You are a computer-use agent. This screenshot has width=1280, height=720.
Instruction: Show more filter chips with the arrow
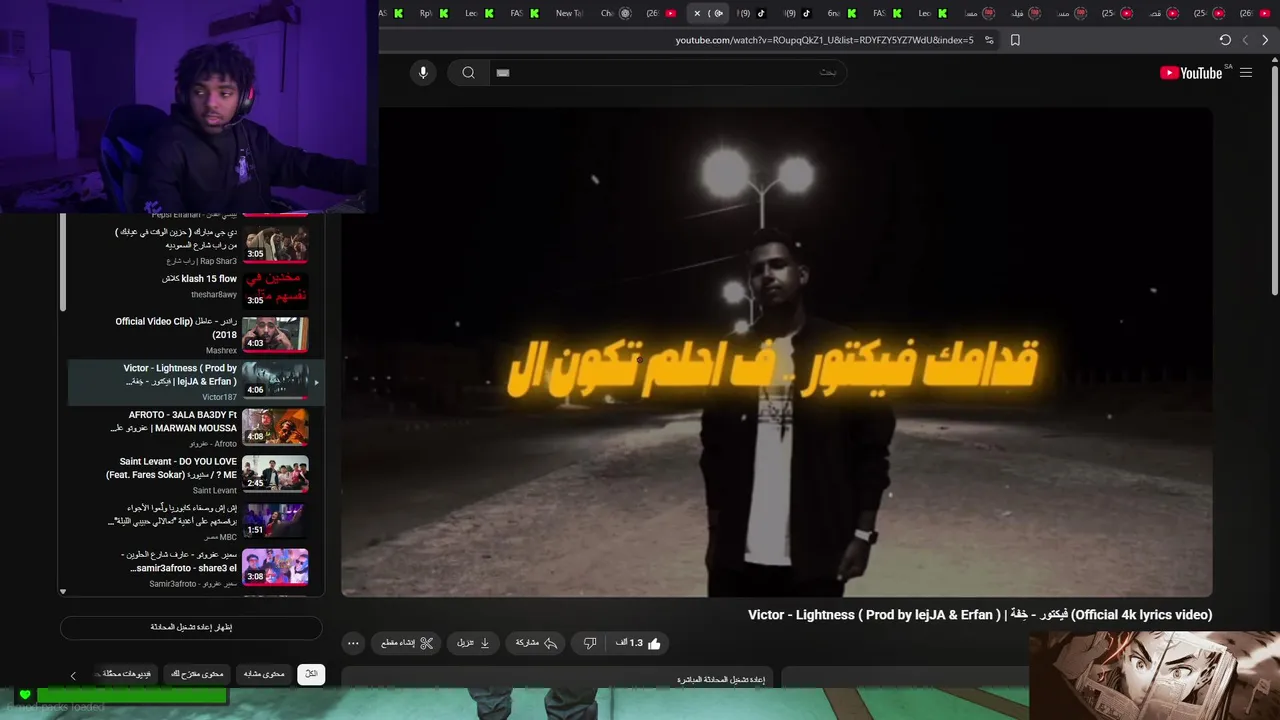(x=73, y=676)
